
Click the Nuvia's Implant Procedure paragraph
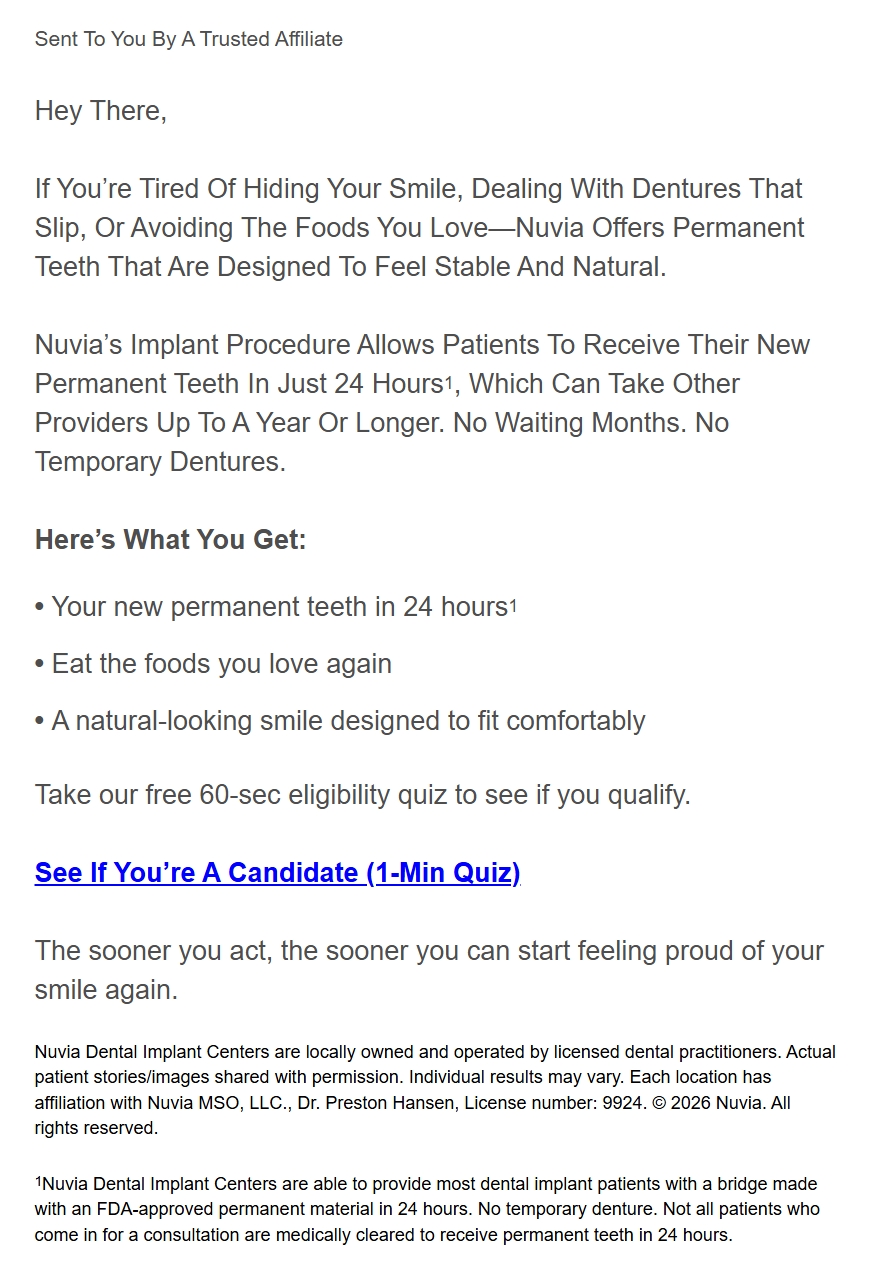[x=422, y=403]
